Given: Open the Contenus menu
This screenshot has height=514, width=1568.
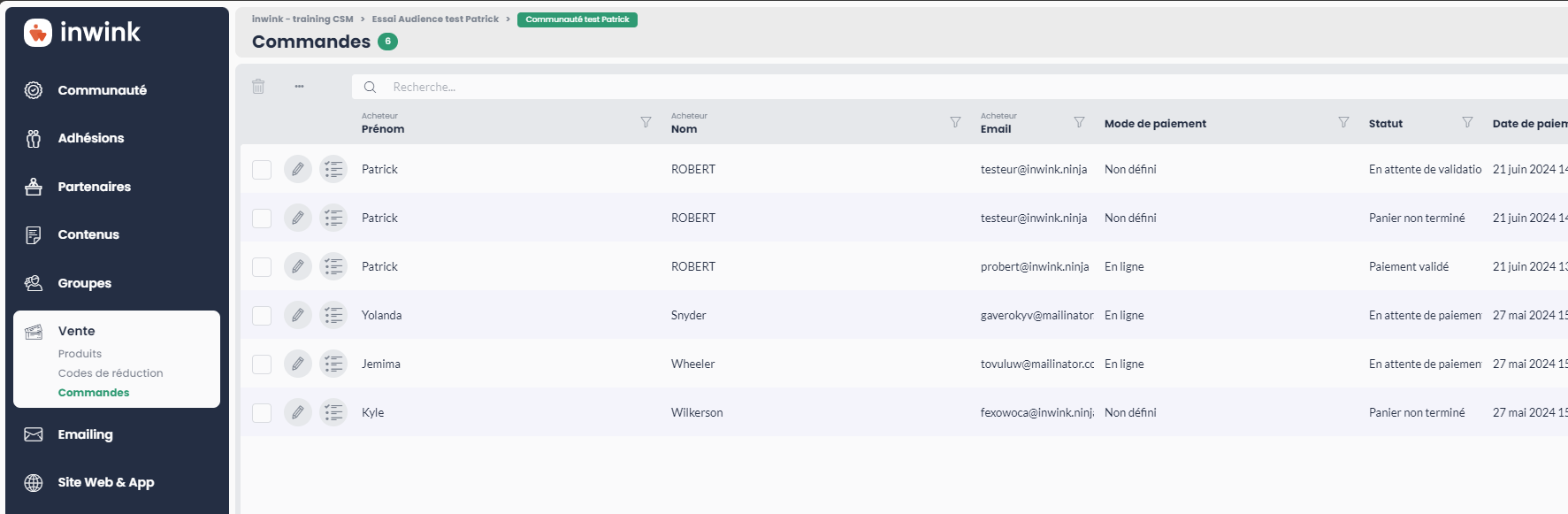Looking at the screenshot, I should coord(88,234).
